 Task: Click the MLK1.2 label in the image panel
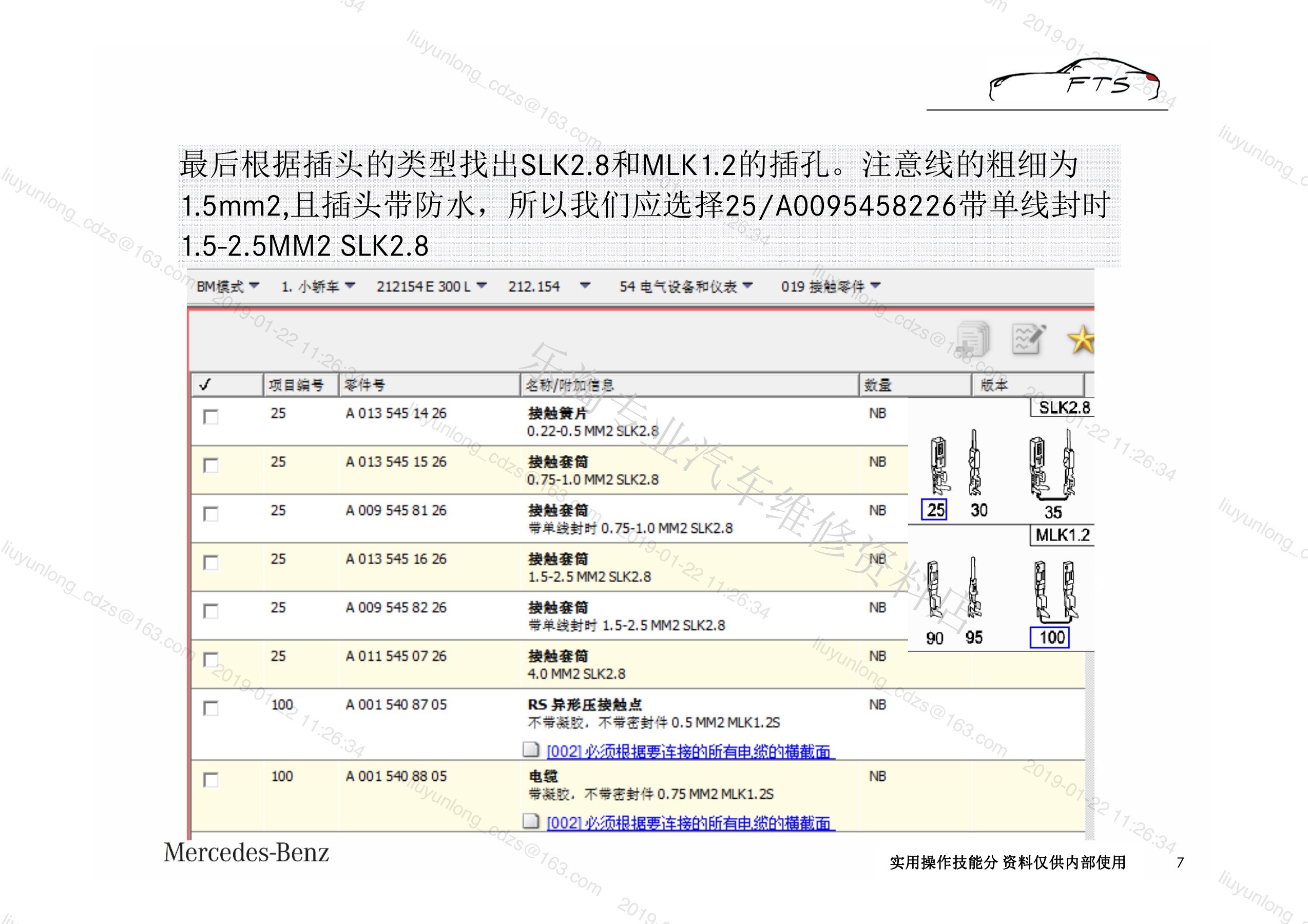1063,535
